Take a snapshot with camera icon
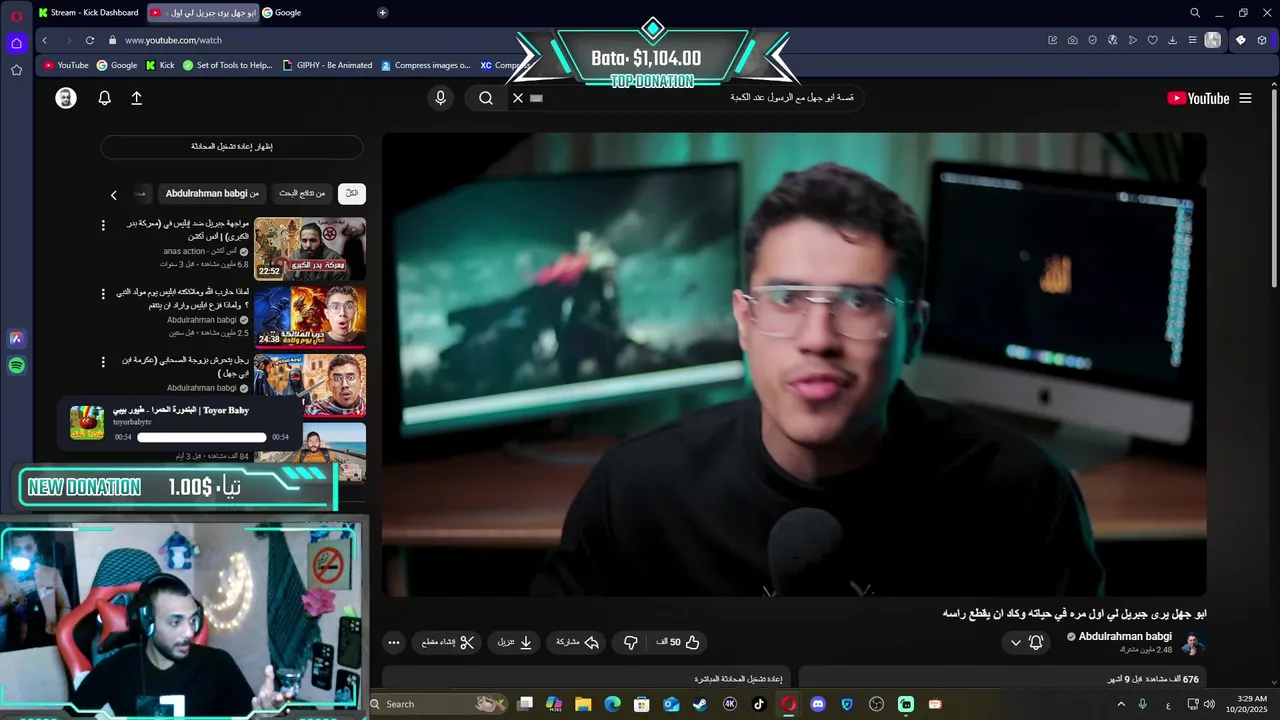 click(x=1072, y=40)
